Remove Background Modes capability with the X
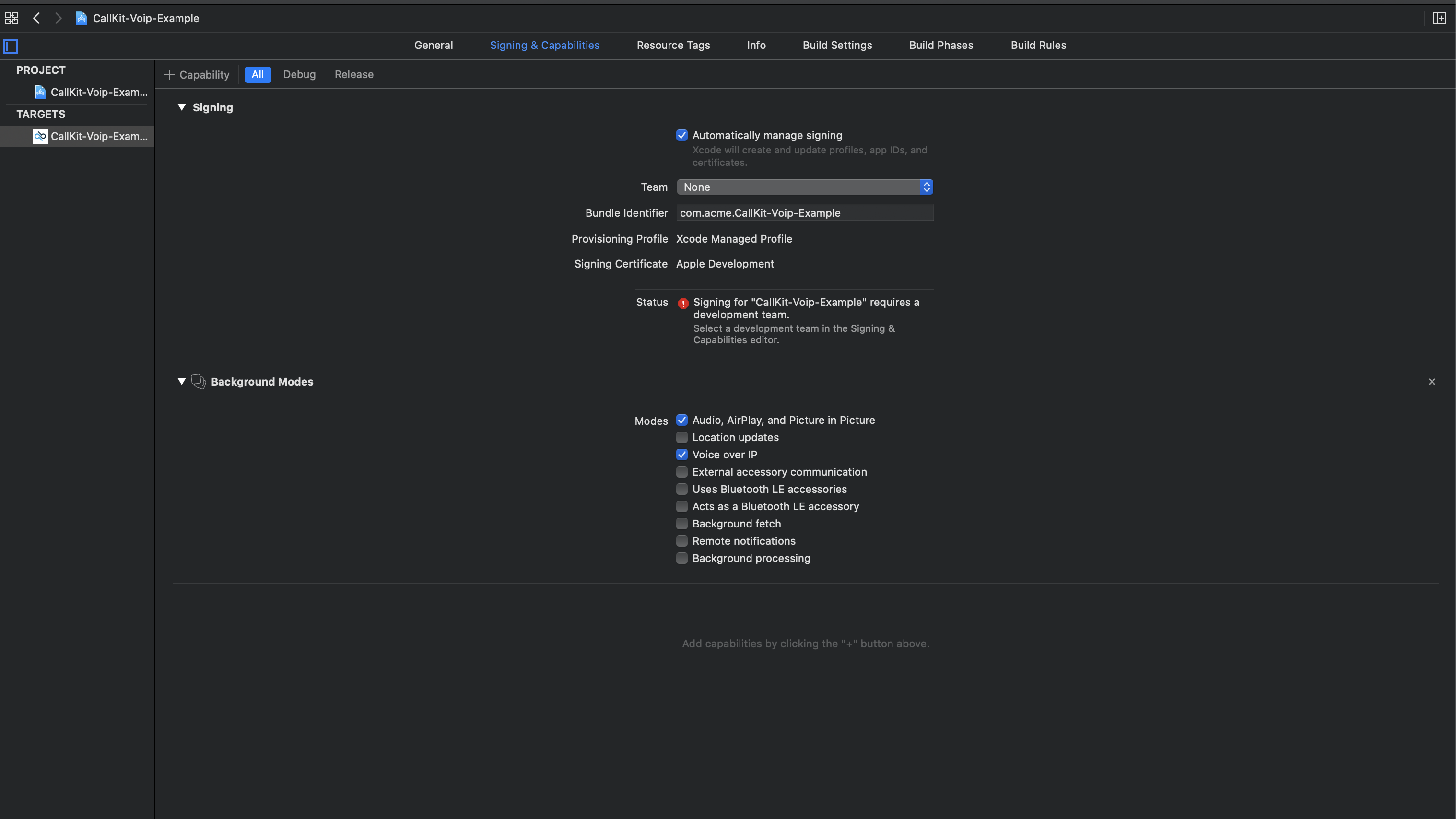Image resolution: width=1456 pixels, height=819 pixels. (x=1432, y=382)
